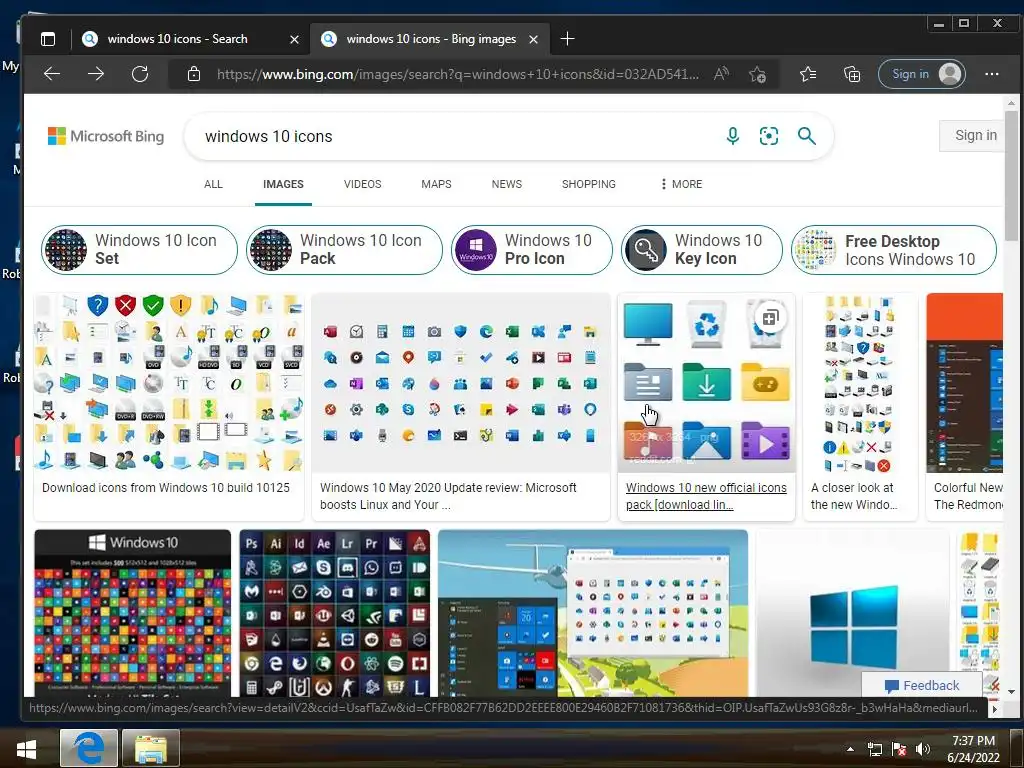Go back to previous page

(52, 74)
